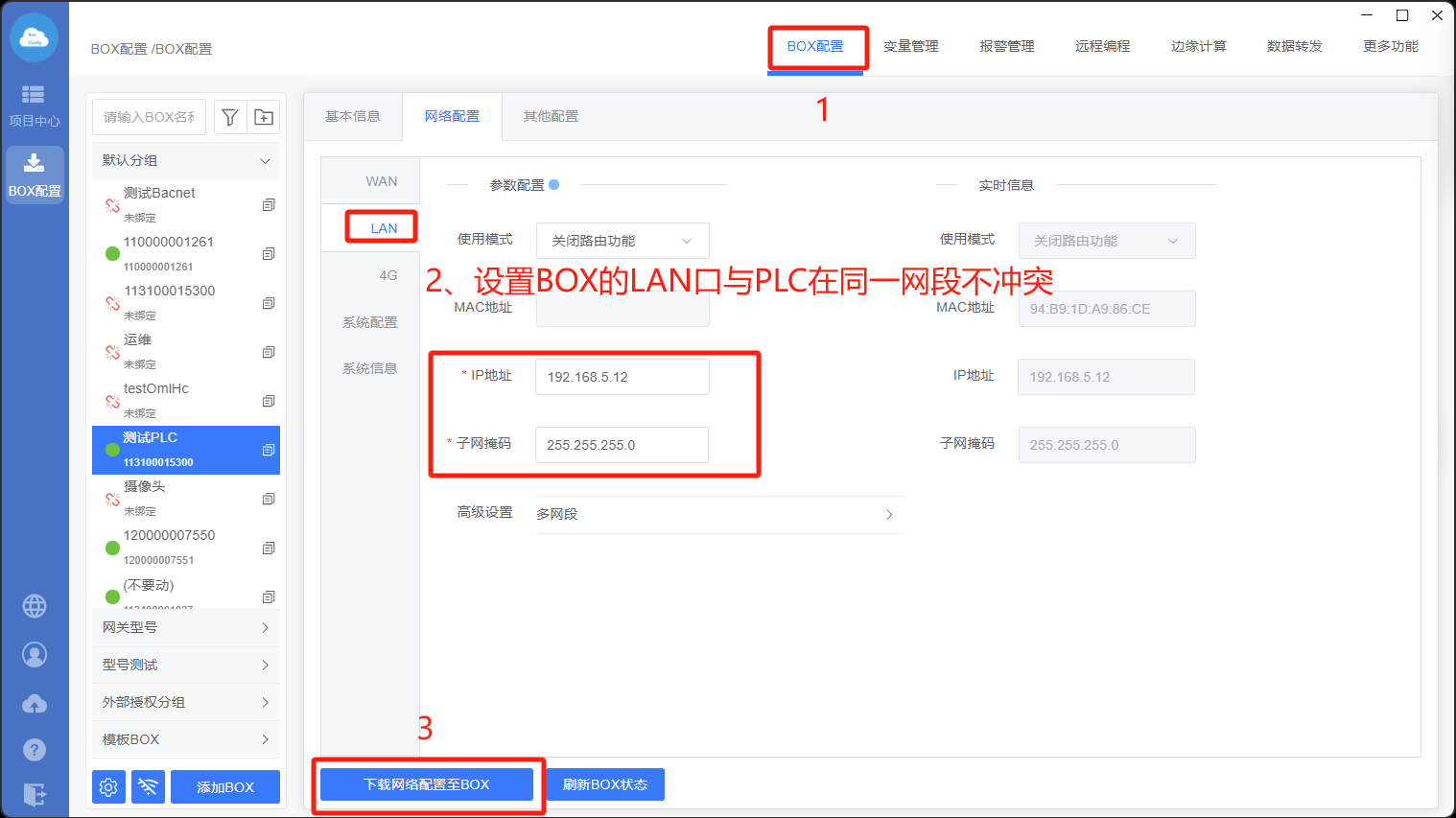This screenshot has height=818, width=1456.
Task: Select the testOmlHc box item
Action: 186,401
